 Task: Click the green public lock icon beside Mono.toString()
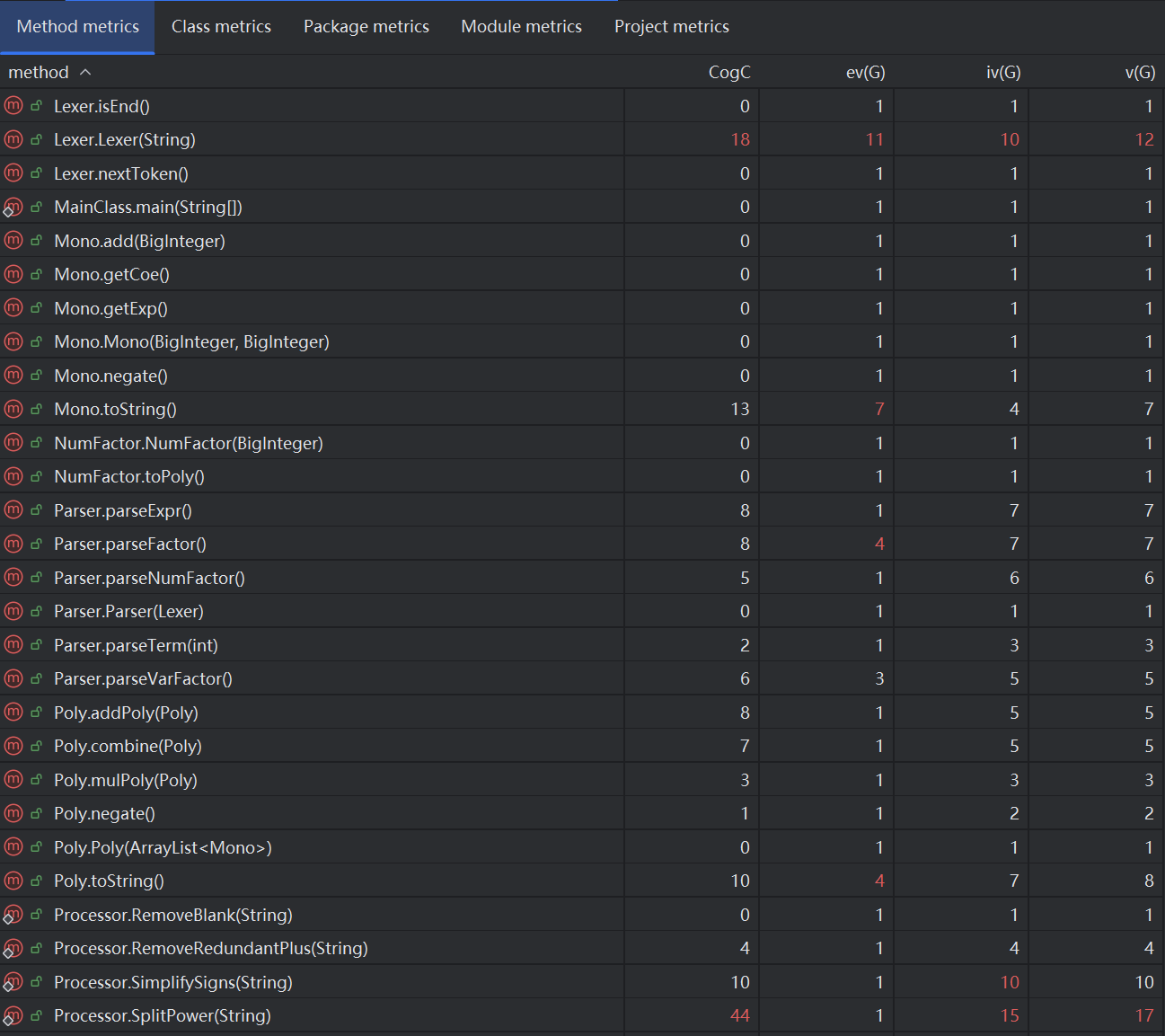click(37, 410)
